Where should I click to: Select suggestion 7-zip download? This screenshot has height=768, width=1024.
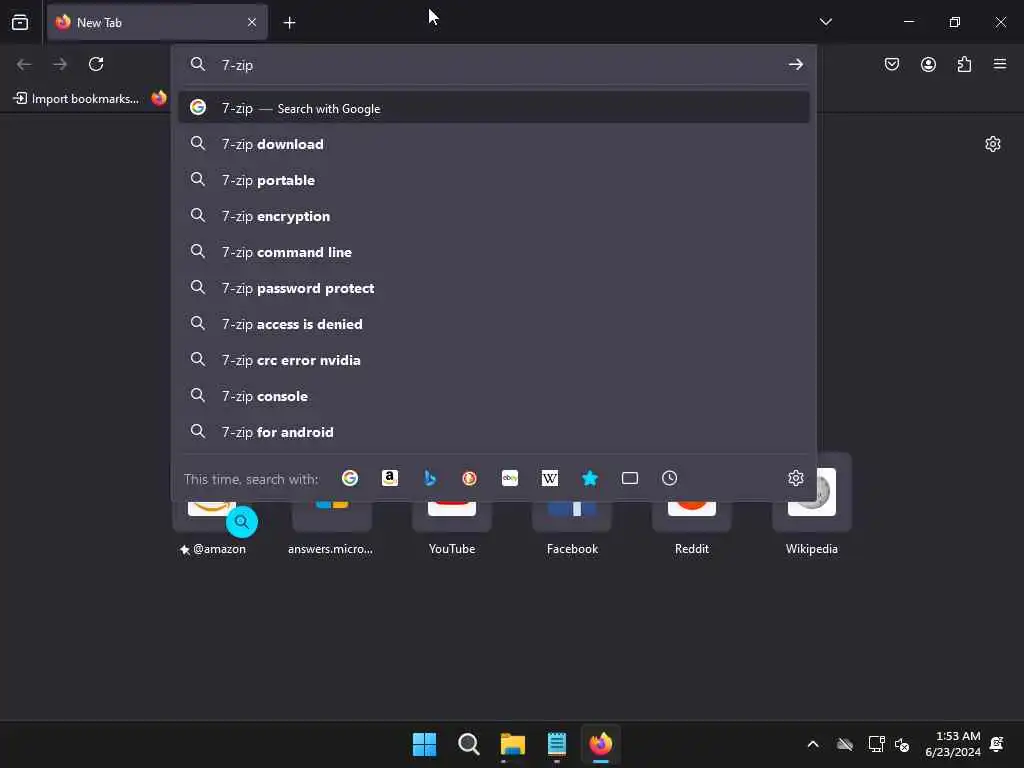click(x=494, y=144)
